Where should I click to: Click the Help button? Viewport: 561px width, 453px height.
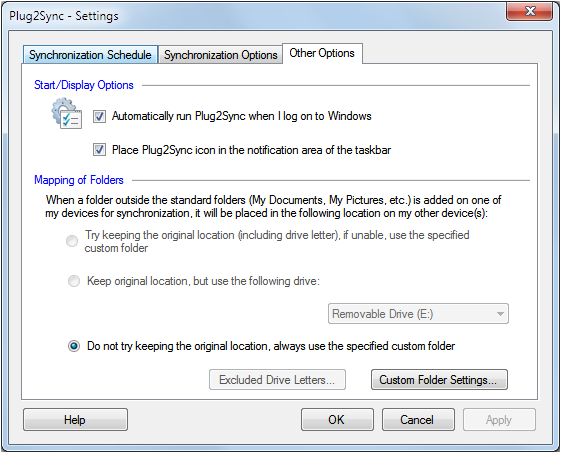click(x=75, y=420)
